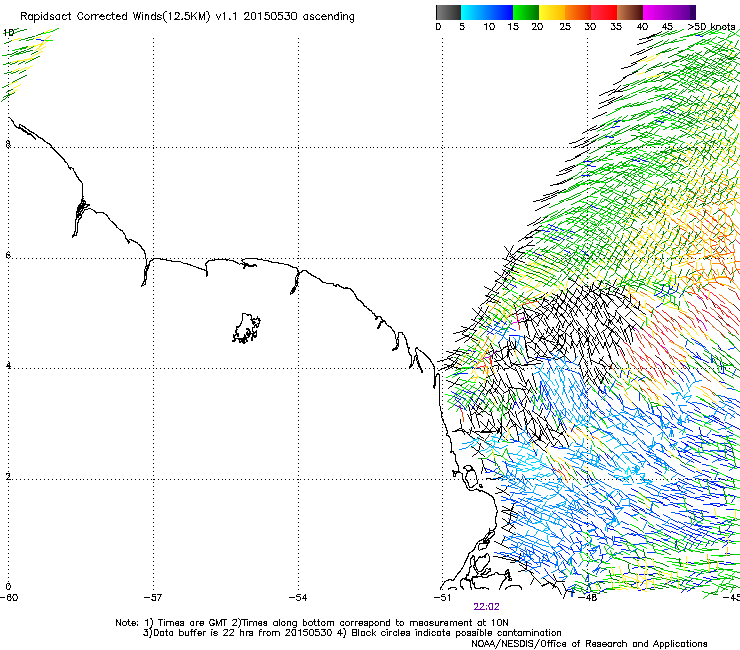Select the orange 25–30 knots legend segment
740x650 pixels.
tap(578, 12)
